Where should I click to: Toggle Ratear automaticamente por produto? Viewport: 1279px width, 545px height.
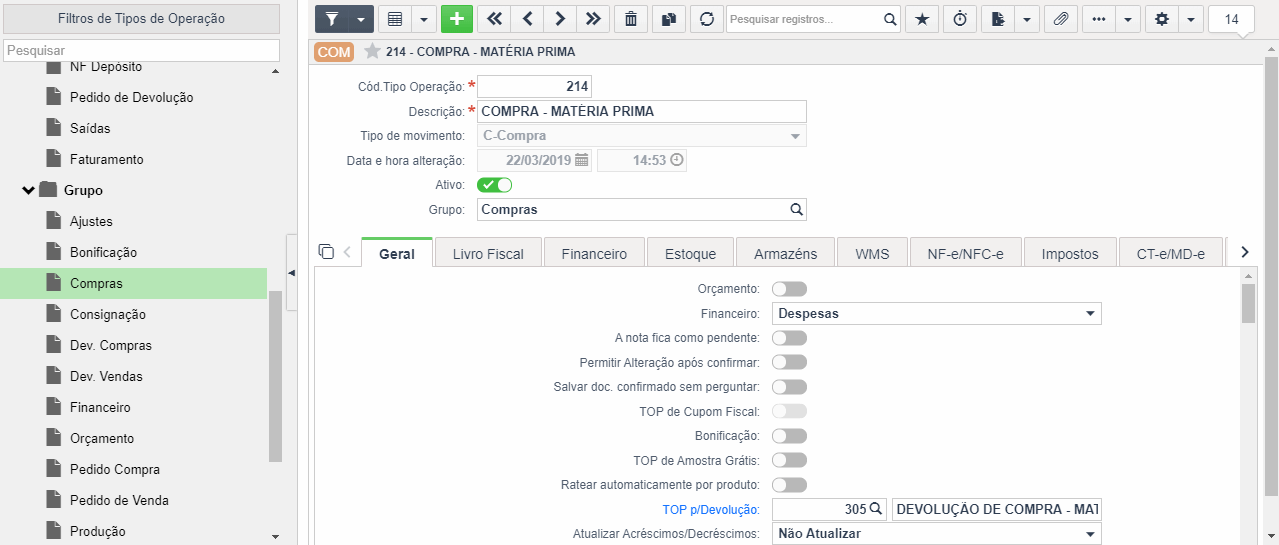coord(789,485)
